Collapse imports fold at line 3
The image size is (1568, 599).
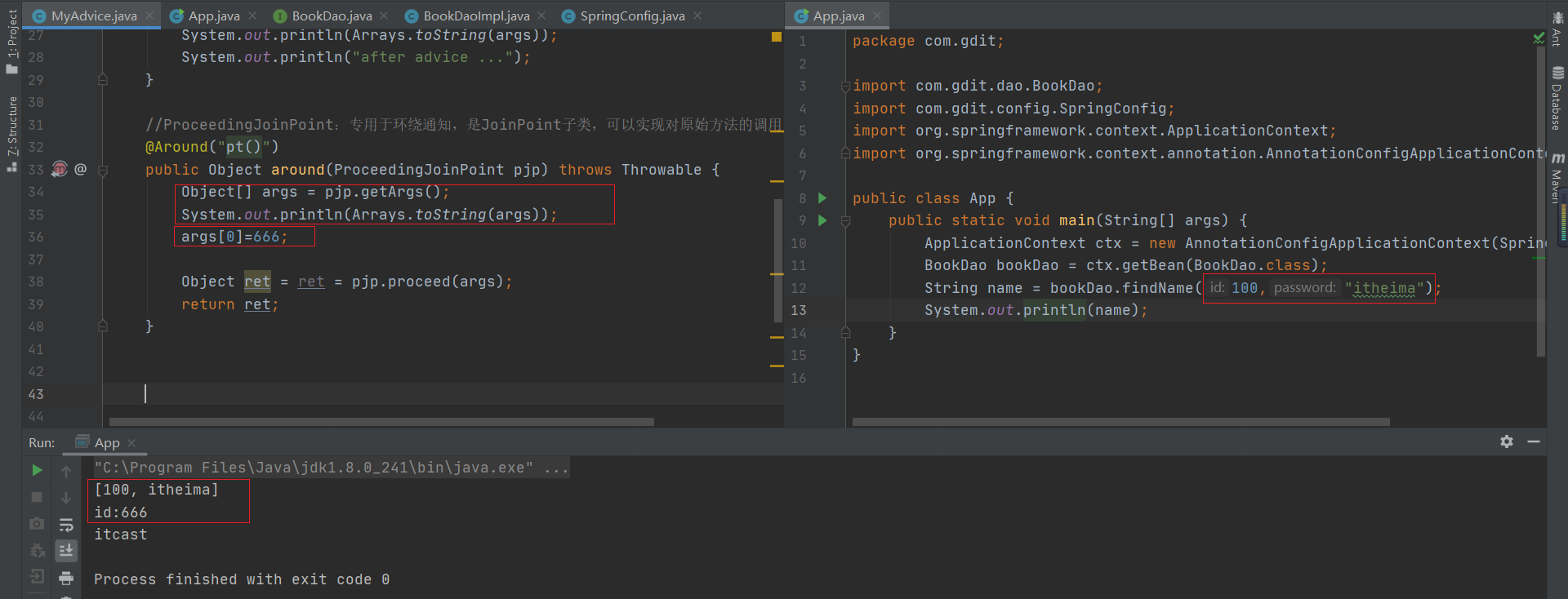coord(846,86)
